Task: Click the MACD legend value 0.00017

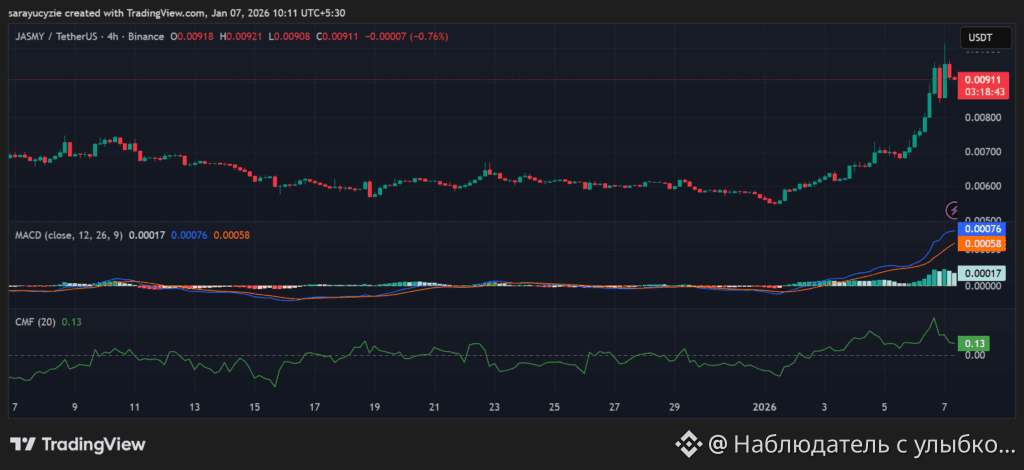Action: (148, 235)
